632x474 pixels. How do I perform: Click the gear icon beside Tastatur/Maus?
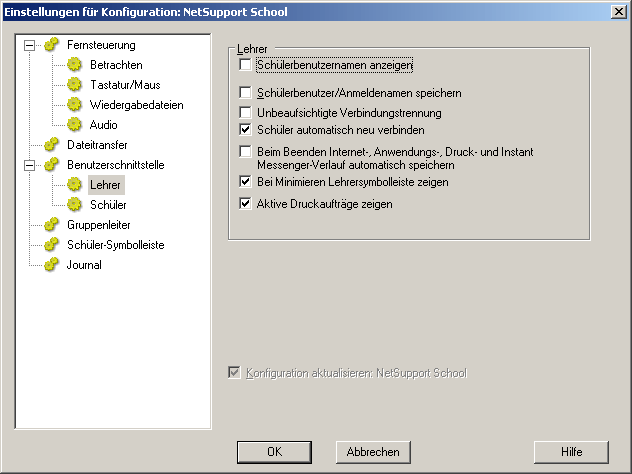[73, 85]
